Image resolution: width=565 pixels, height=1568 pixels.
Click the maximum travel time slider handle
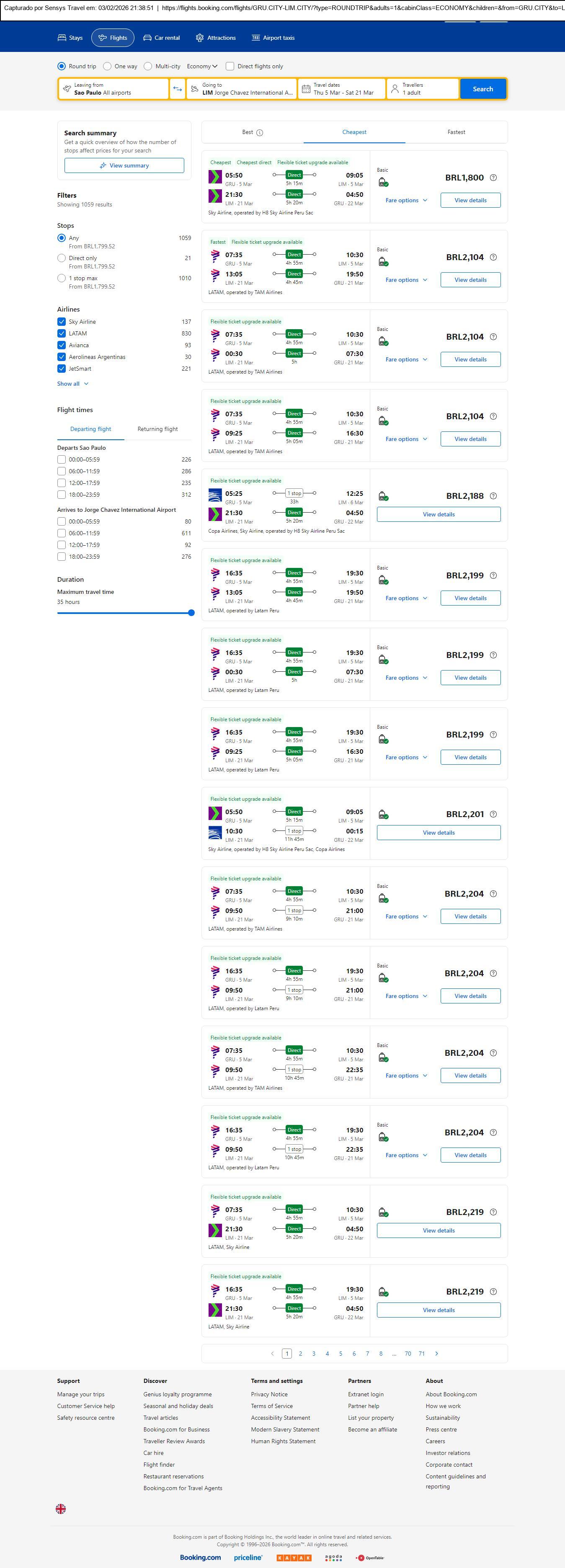coord(191,613)
